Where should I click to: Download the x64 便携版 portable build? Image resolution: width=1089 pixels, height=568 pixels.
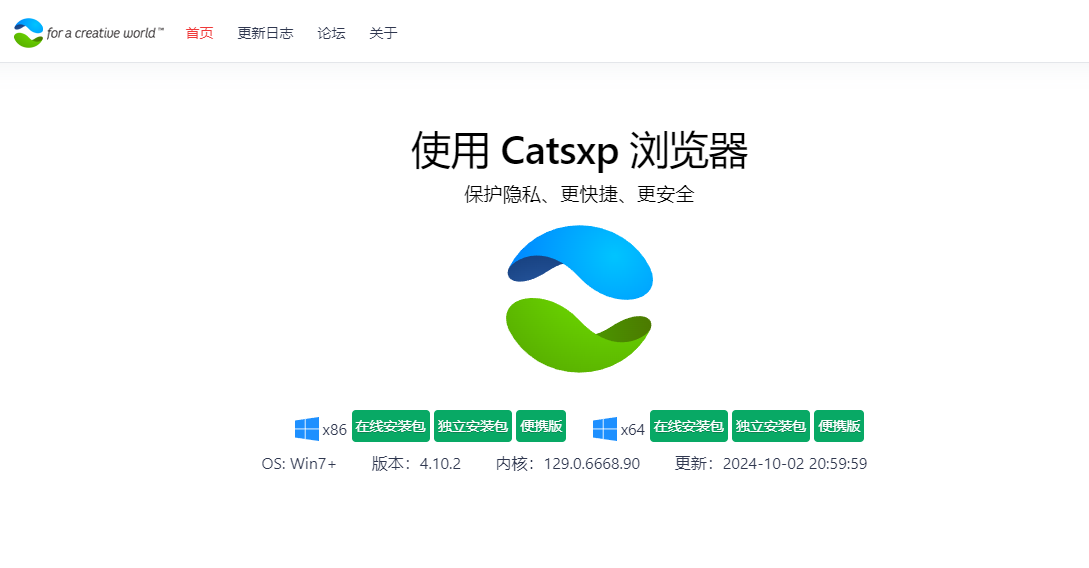click(x=839, y=426)
